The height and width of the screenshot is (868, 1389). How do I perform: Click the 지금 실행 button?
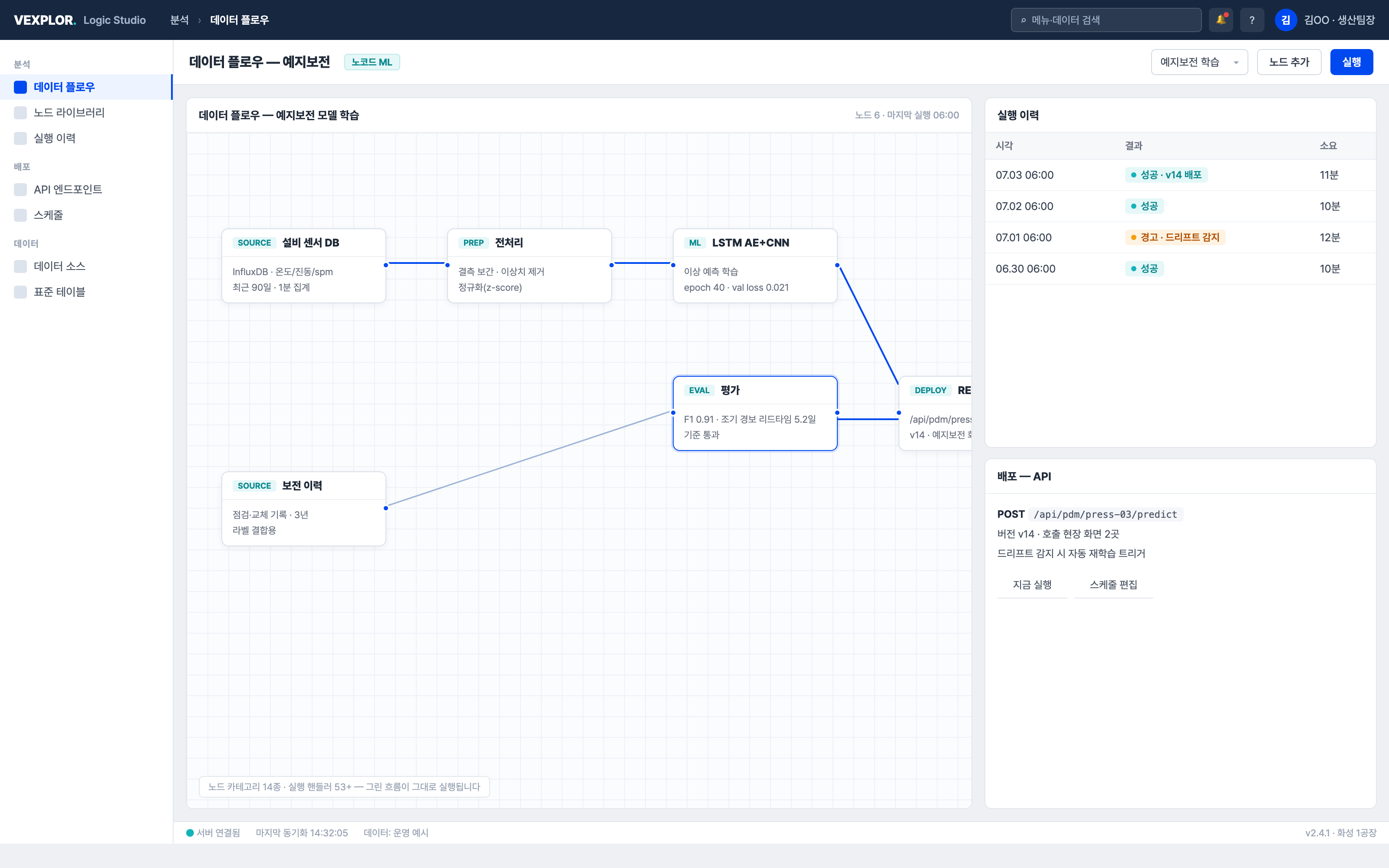pyautogui.click(x=1032, y=585)
